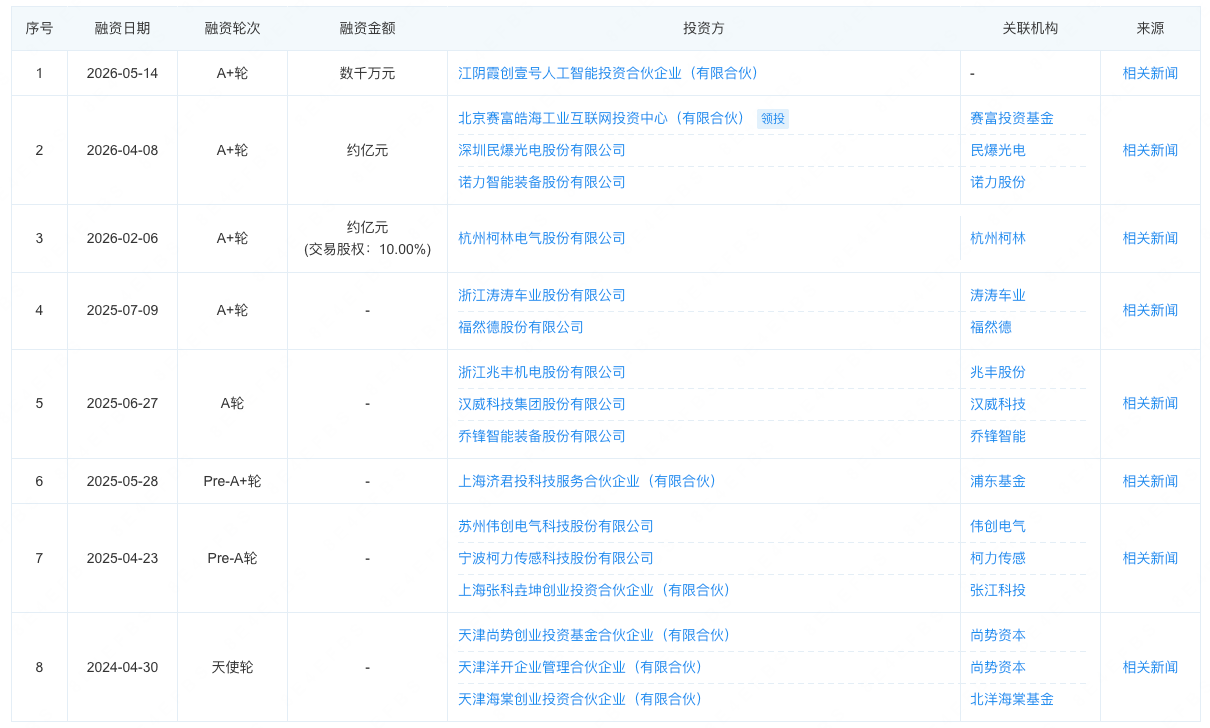
Task: Click the 来源 column header
Action: tap(1150, 28)
